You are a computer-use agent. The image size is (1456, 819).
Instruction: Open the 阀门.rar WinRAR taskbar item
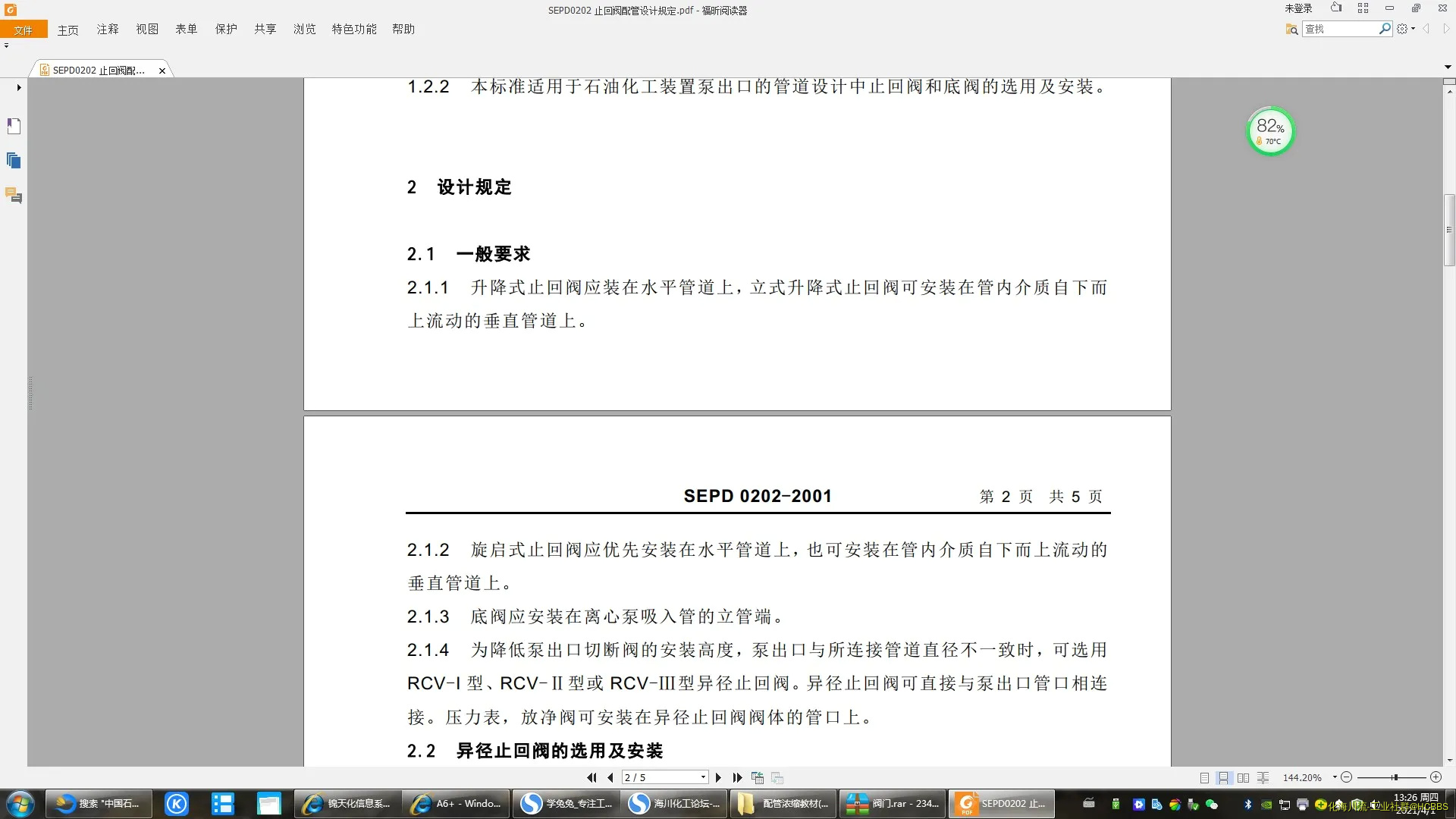892,804
